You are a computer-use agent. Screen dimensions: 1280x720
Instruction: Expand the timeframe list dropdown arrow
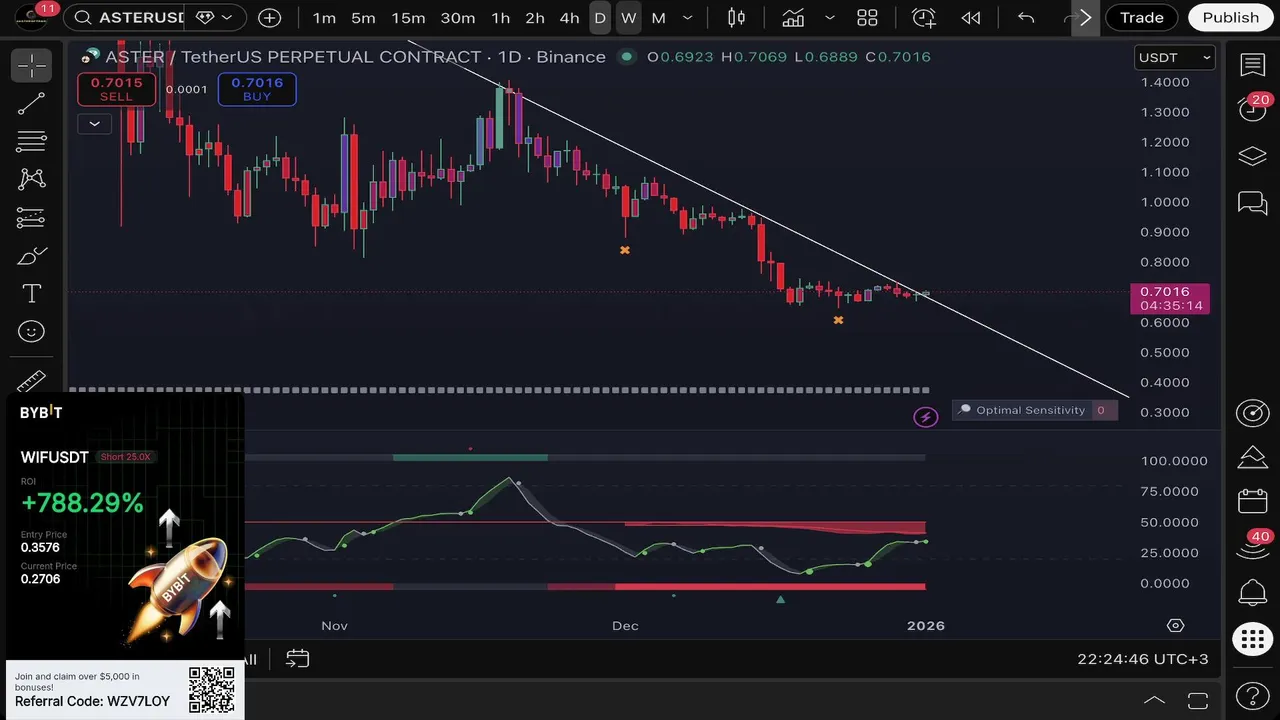click(688, 17)
